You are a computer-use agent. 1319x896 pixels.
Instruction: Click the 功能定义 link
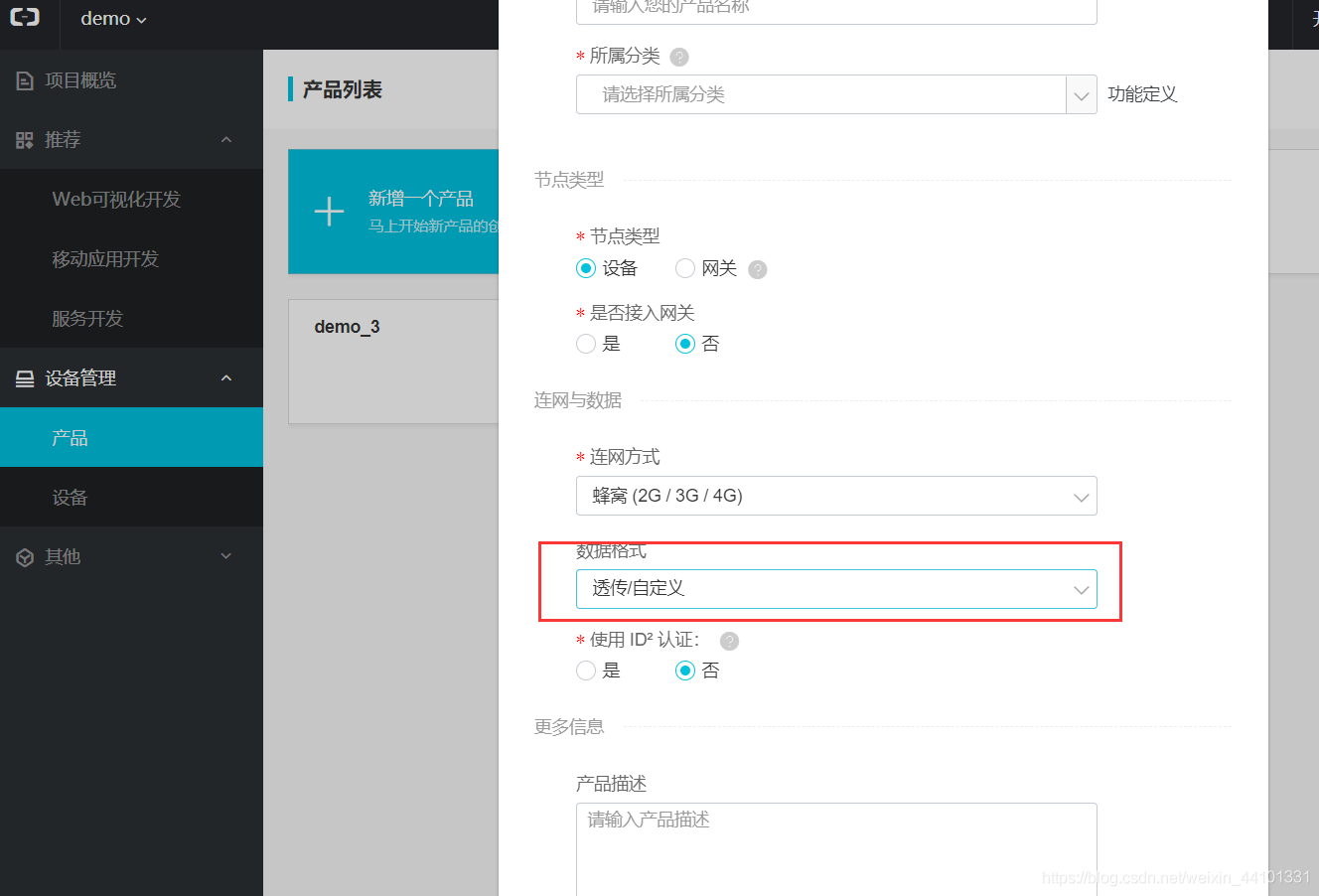point(1142,94)
